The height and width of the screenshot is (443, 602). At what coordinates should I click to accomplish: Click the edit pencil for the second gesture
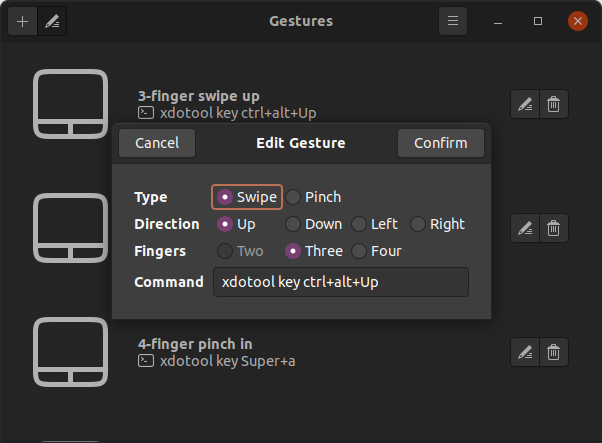click(x=524, y=228)
